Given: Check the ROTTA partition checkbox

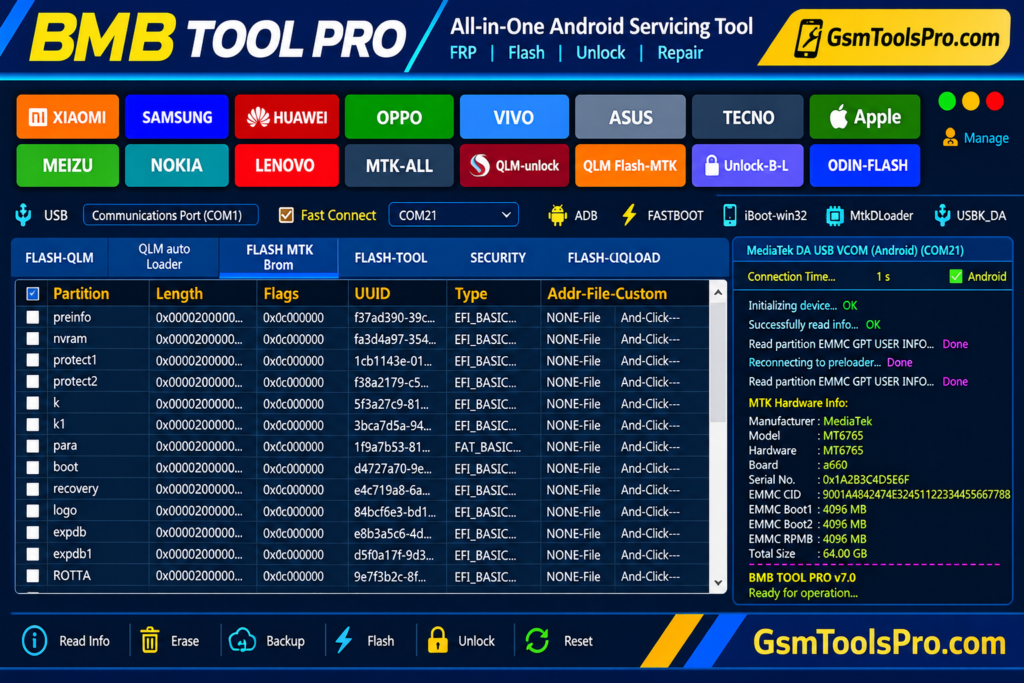Looking at the screenshot, I should tap(33, 576).
